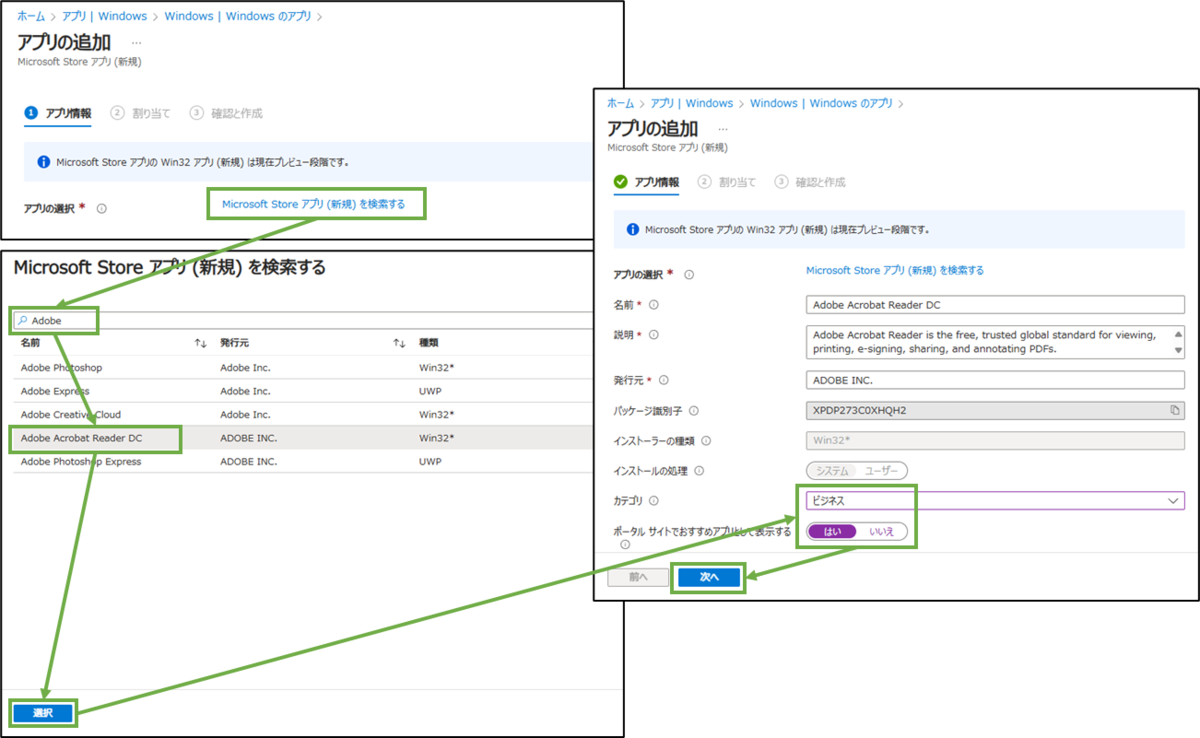Sort the app list by 発行元 column arrows
The image size is (1200, 738).
click(x=398, y=343)
